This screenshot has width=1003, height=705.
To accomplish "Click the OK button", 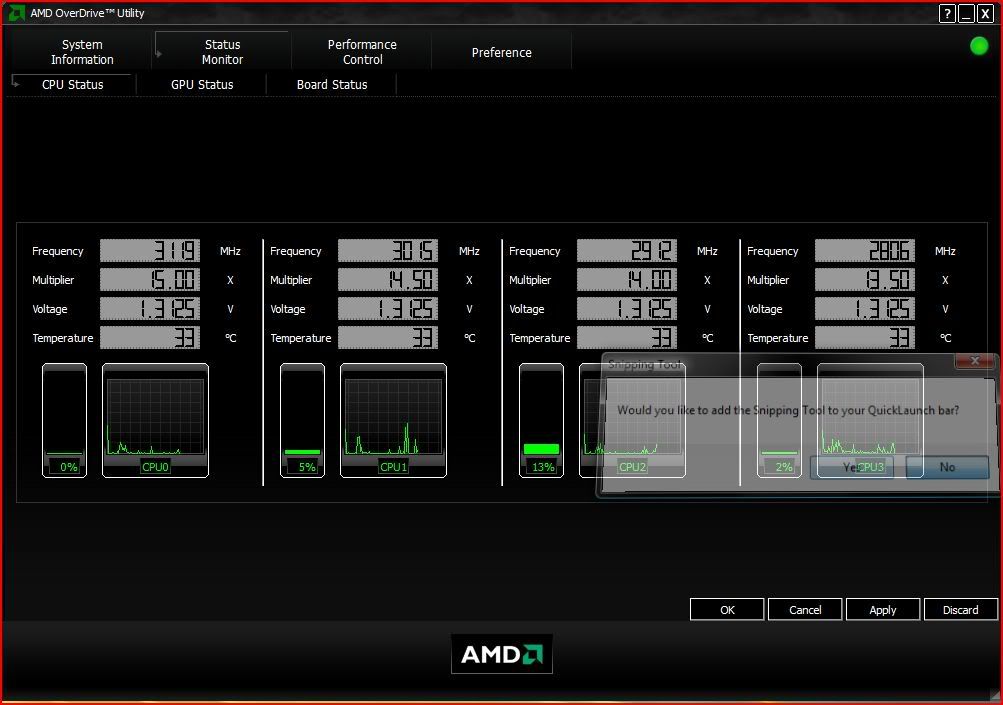I will [727, 610].
